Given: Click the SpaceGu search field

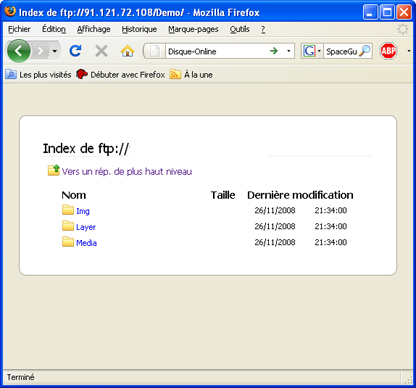Looking at the screenshot, I should (x=341, y=51).
